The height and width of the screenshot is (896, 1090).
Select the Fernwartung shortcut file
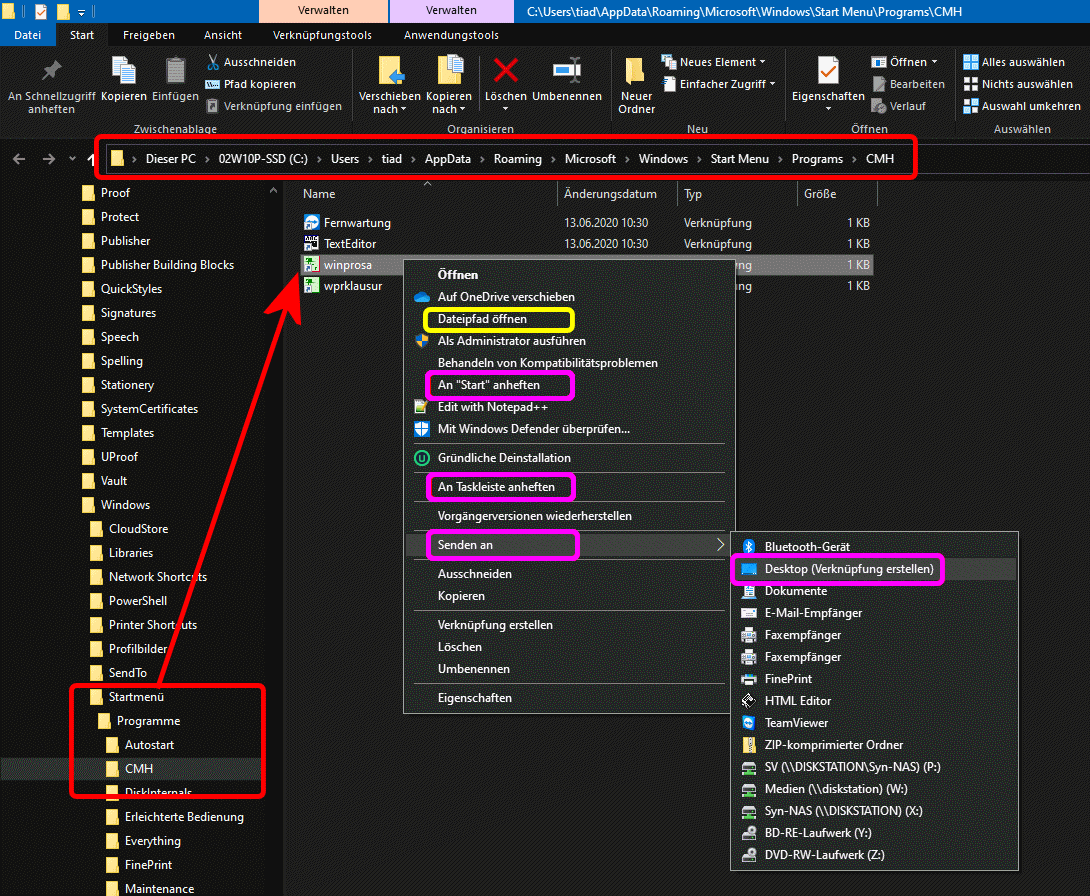pos(357,222)
